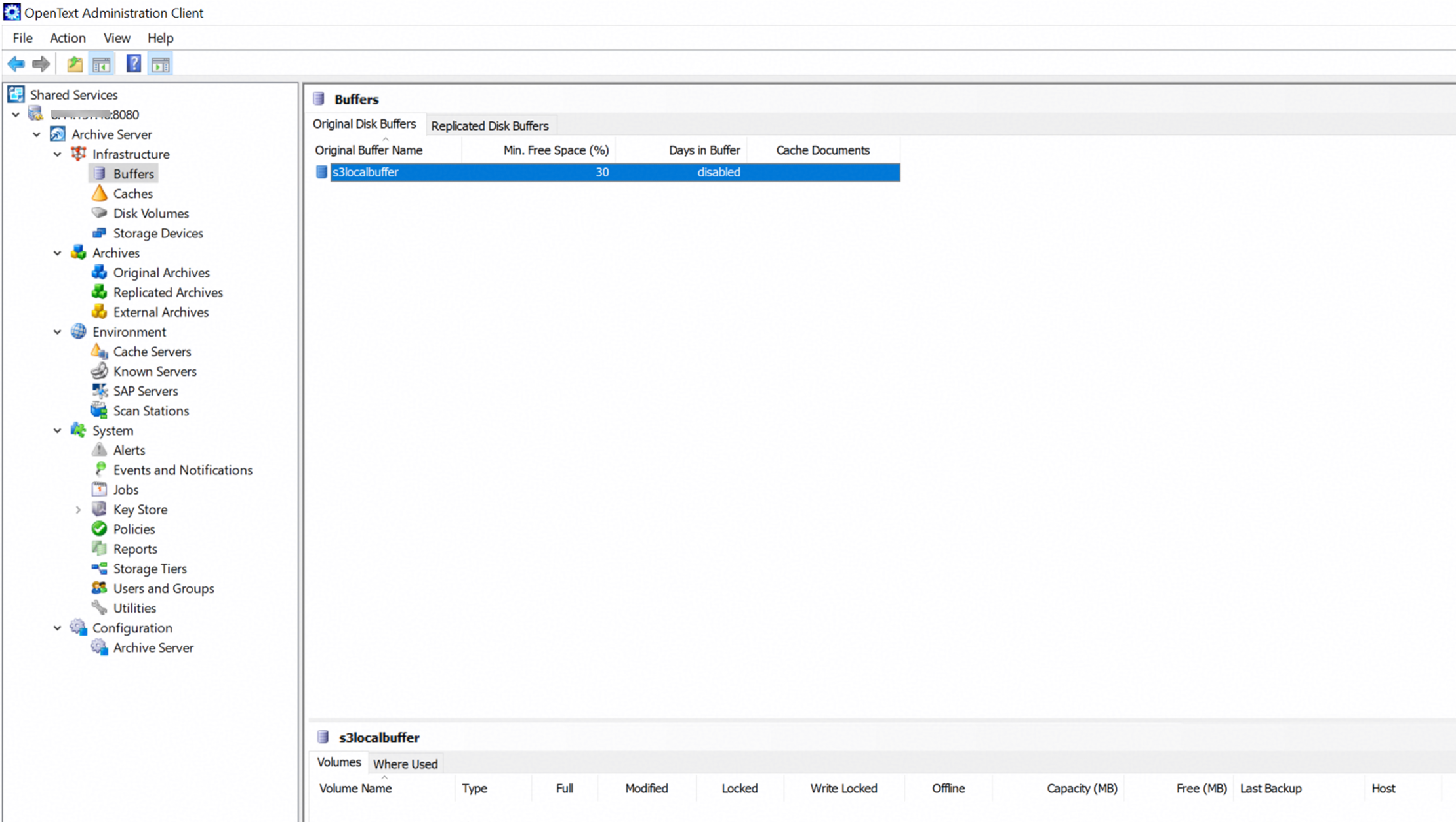Click the Original Archives icon
The width and height of the screenshot is (1456, 822).
point(99,272)
